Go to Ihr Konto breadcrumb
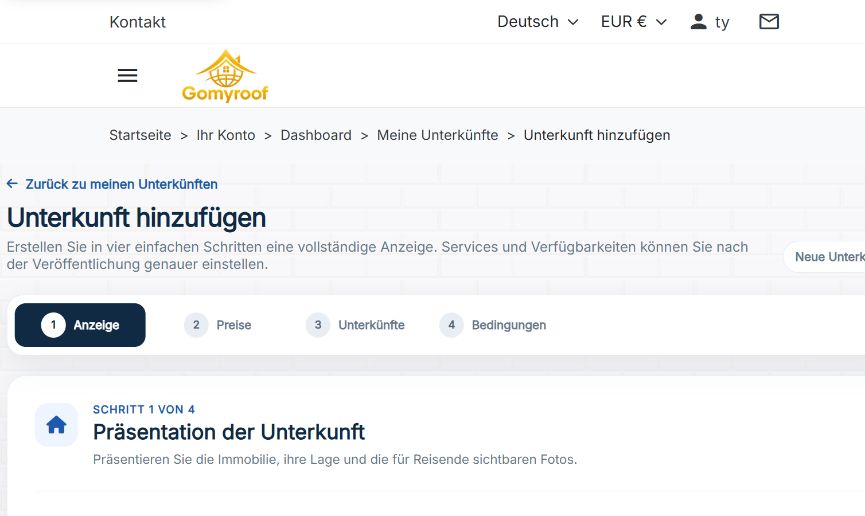The image size is (865, 516). coord(226,135)
